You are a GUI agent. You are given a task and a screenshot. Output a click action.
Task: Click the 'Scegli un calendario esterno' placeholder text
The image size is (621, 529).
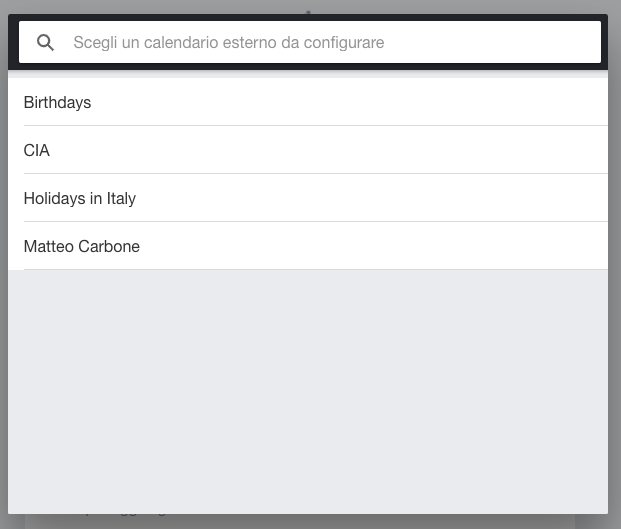pyautogui.click(x=229, y=43)
